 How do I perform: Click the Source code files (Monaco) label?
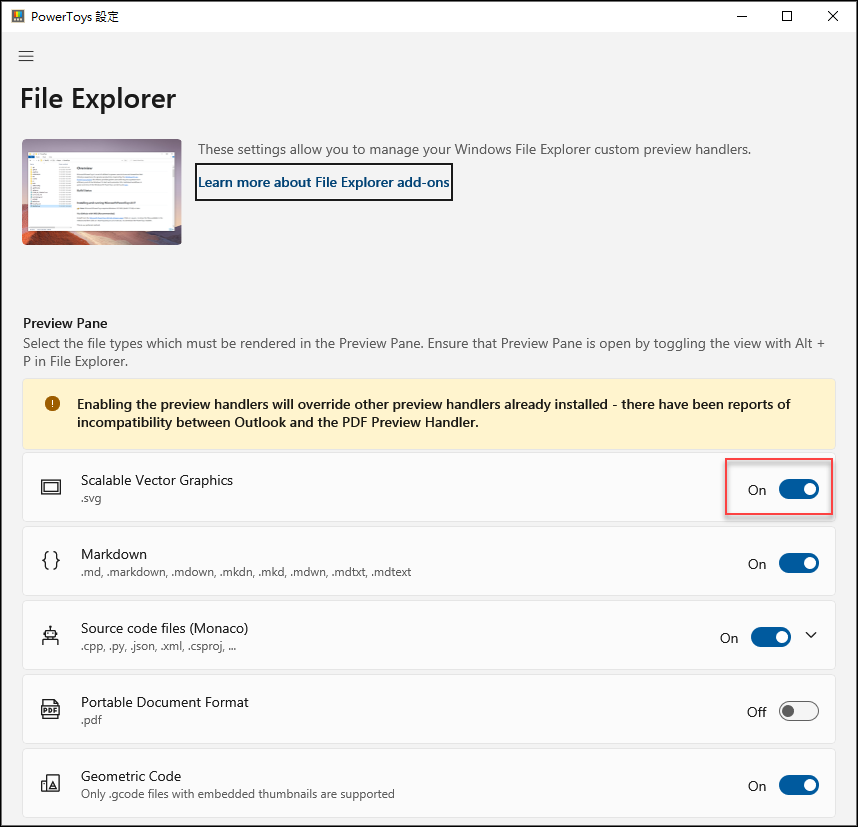tap(165, 628)
